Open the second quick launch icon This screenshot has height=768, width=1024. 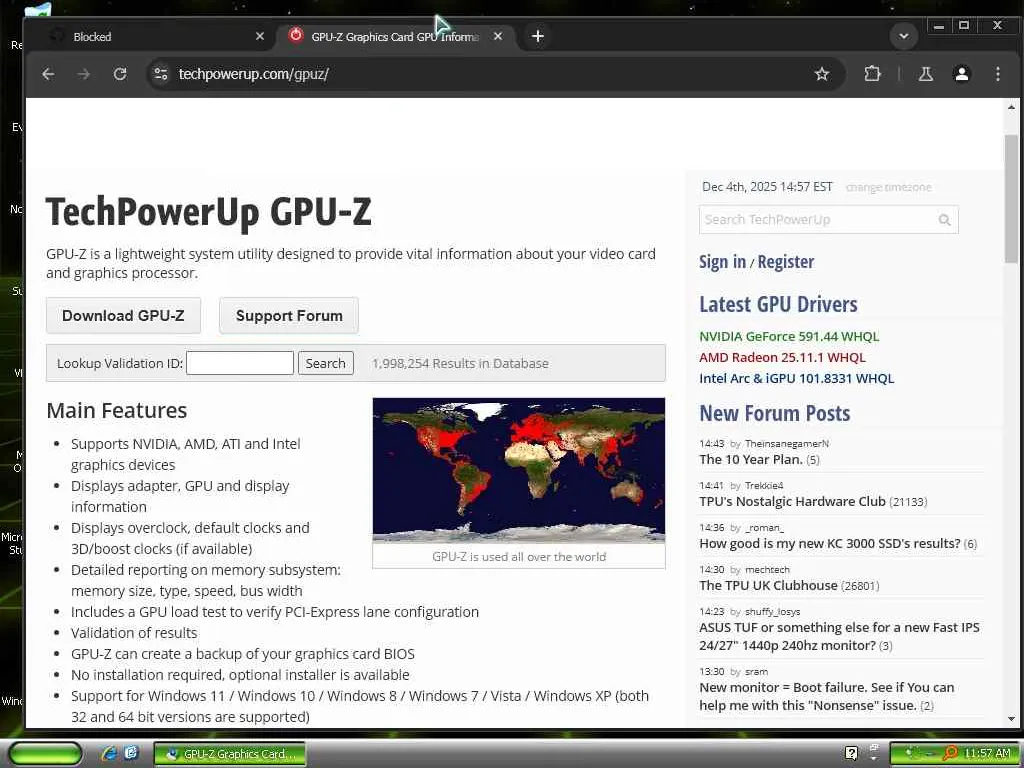point(131,753)
